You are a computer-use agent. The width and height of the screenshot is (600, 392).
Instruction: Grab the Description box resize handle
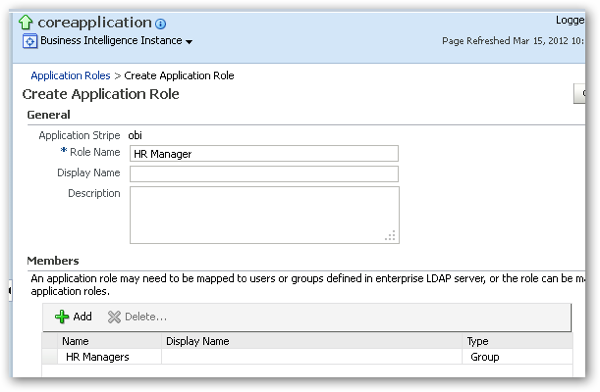coord(390,236)
